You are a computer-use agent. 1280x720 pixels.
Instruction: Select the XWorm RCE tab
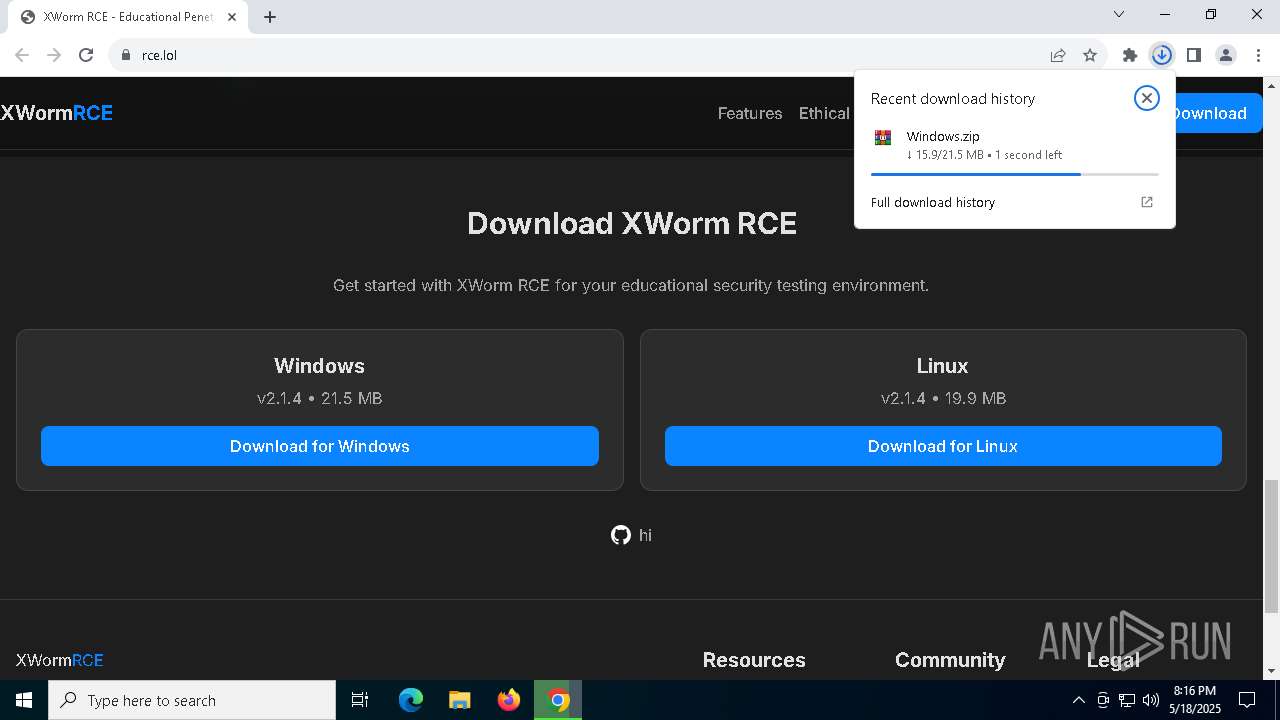coord(128,17)
